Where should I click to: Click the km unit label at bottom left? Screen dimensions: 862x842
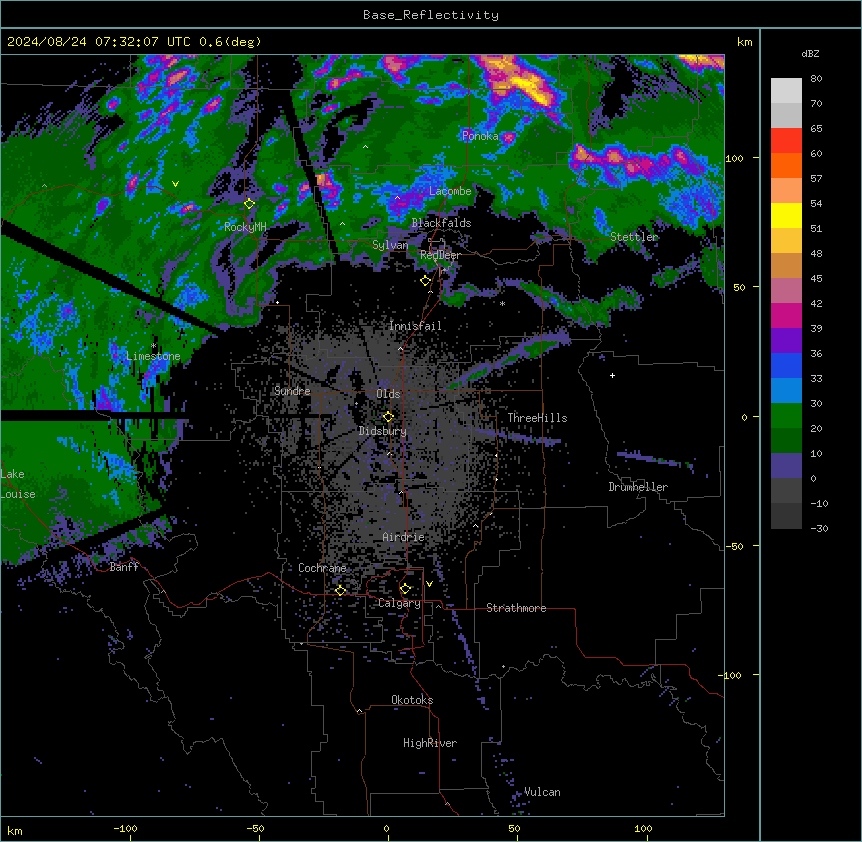(x=15, y=830)
